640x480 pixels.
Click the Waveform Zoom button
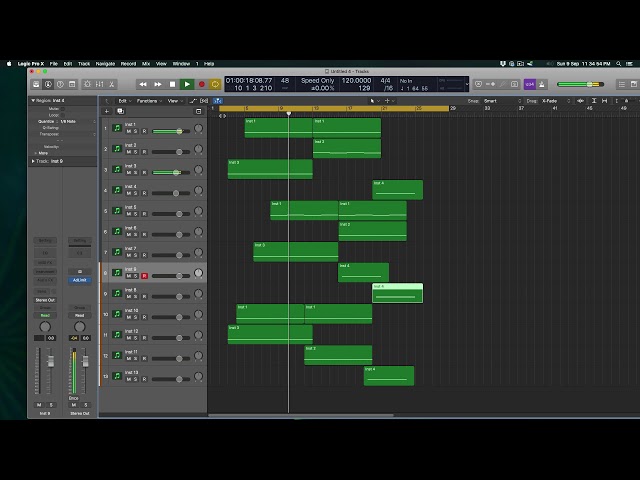[x=581, y=101]
